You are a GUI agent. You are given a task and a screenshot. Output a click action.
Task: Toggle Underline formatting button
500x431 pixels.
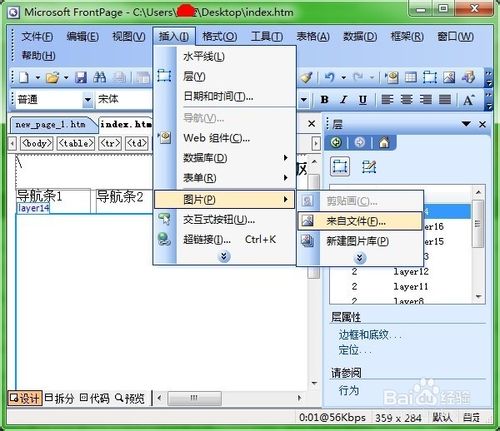pyautogui.click(x=363, y=100)
